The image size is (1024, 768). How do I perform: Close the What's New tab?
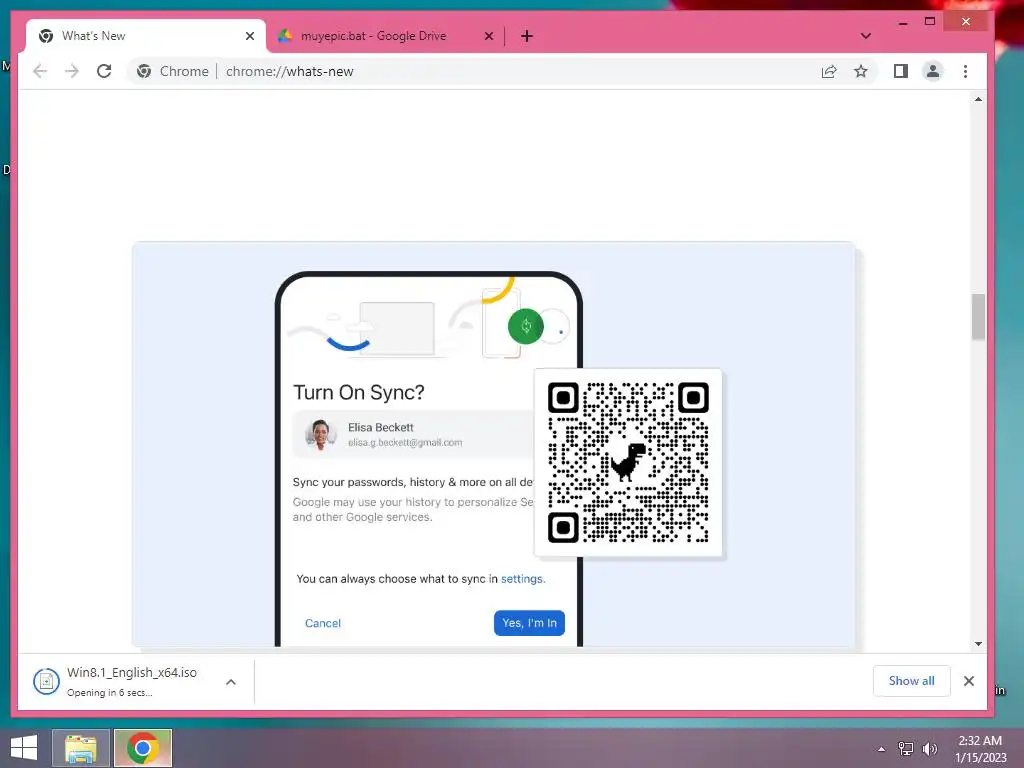249,36
